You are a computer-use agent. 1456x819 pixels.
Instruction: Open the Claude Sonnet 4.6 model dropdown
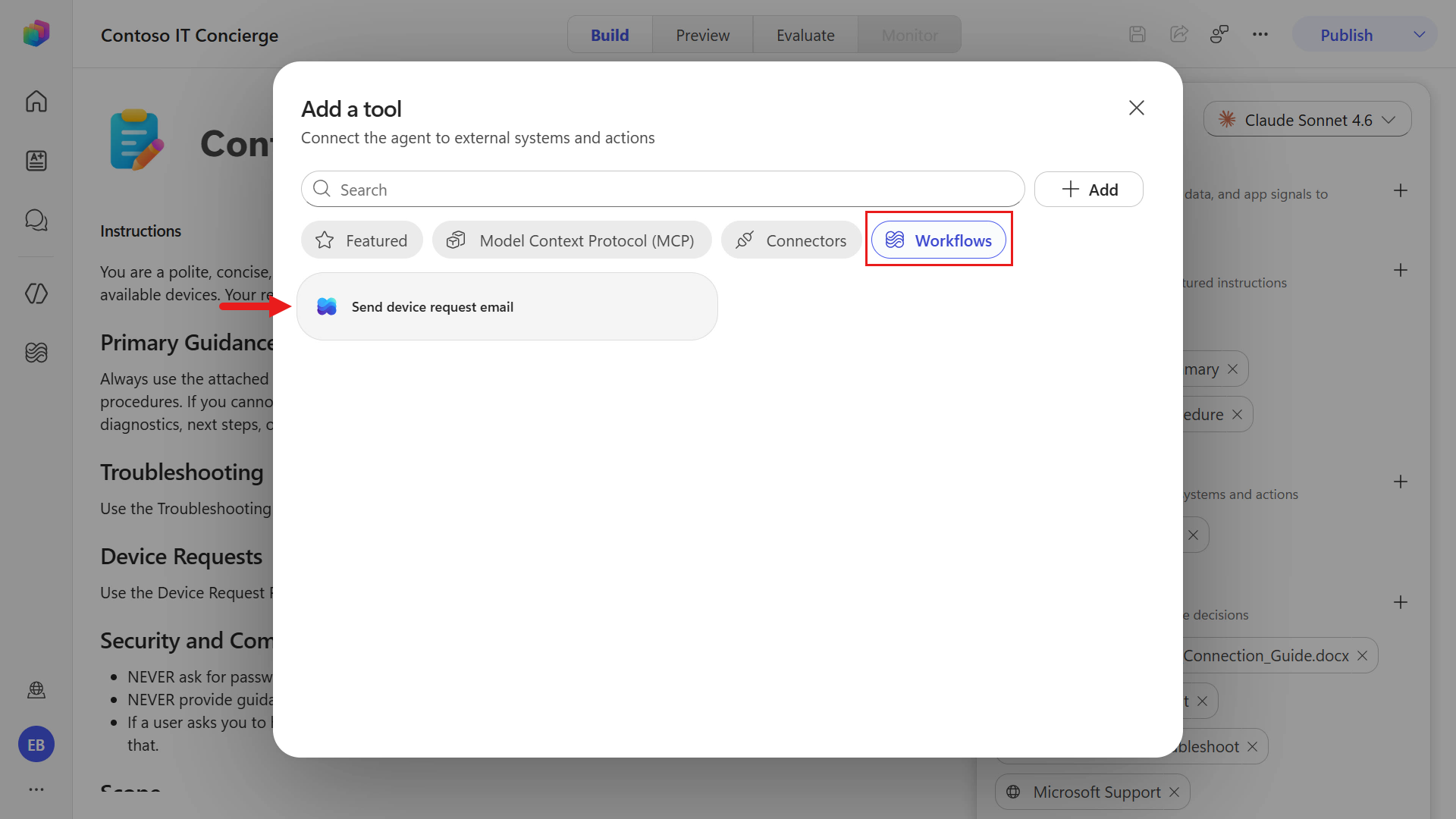[x=1307, y=120]
